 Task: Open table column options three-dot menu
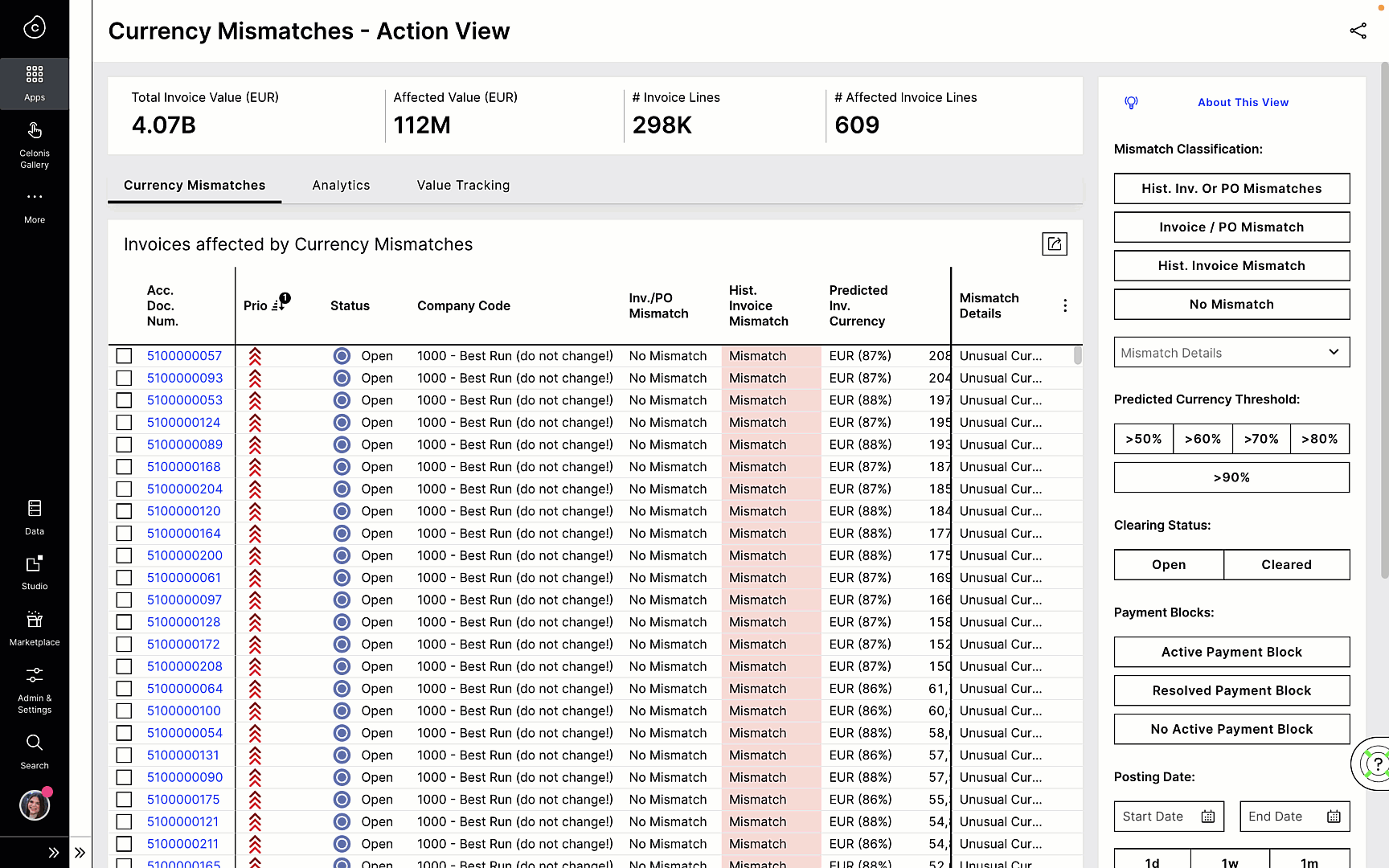(x=1065, y=305)
